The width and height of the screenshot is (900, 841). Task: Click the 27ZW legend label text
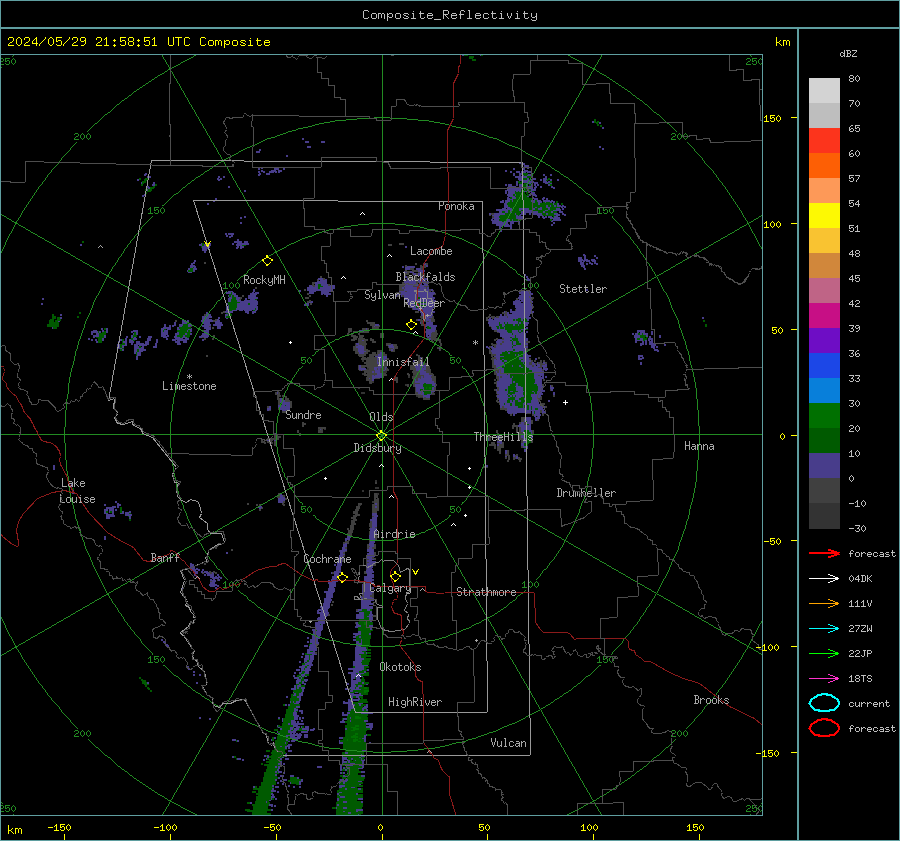[860, 629]
